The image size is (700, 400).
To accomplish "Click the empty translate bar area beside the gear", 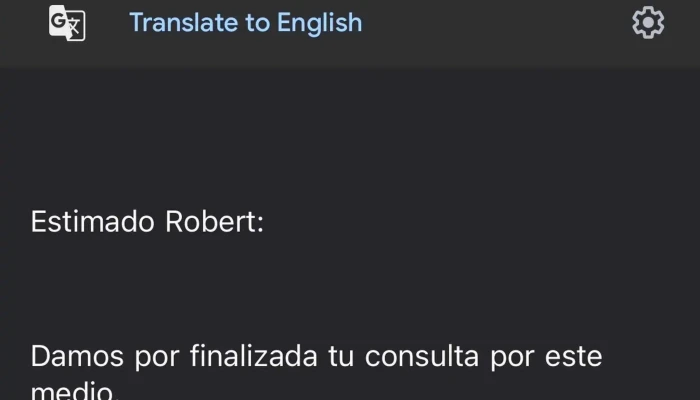I will [x=496, y=23].
